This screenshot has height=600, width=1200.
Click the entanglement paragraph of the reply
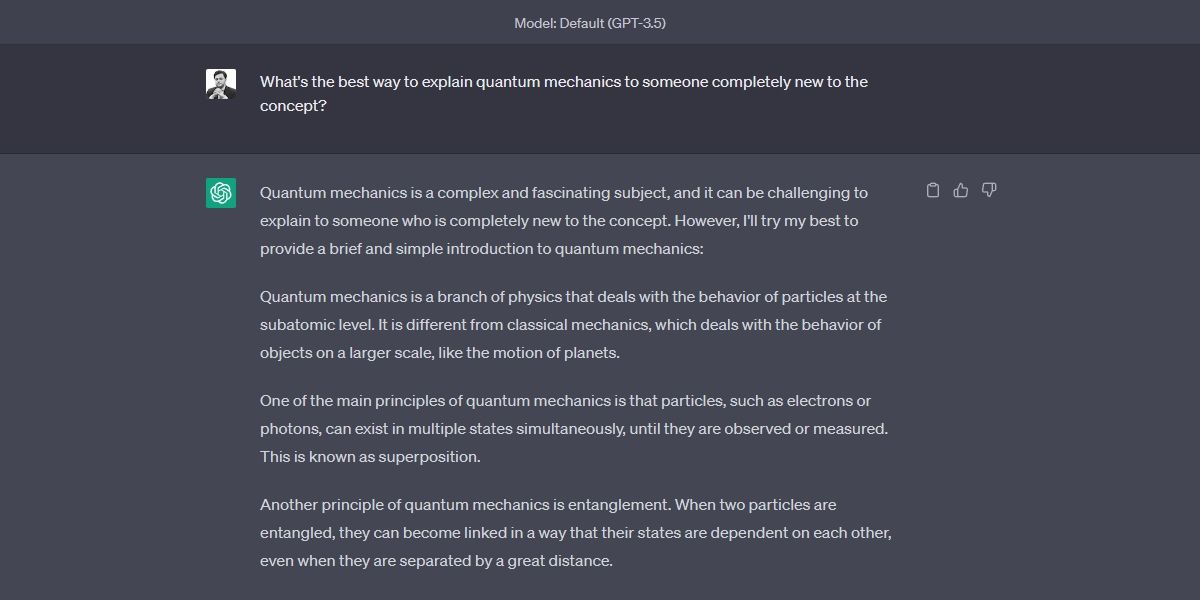(x=574, y=532)
